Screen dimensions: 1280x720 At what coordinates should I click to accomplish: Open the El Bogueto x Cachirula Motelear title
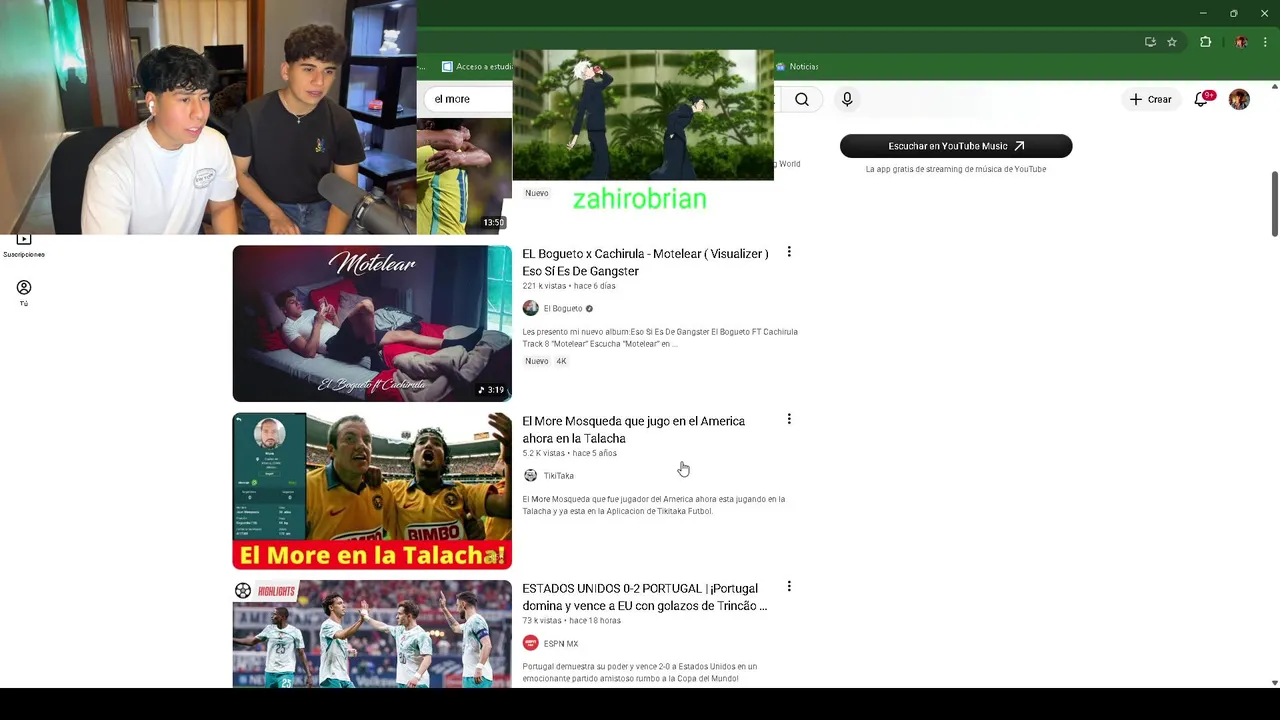(x=645, y=262)
